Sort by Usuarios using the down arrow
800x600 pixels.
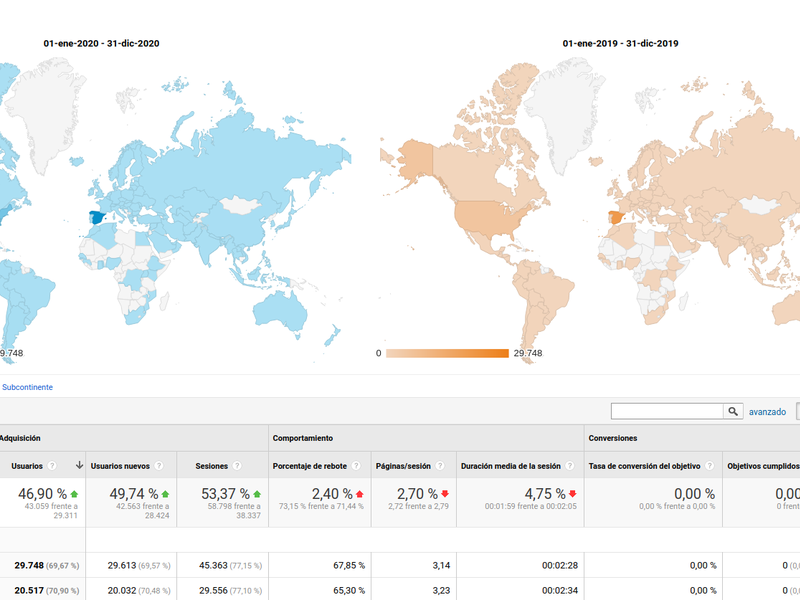click(79, 466)
